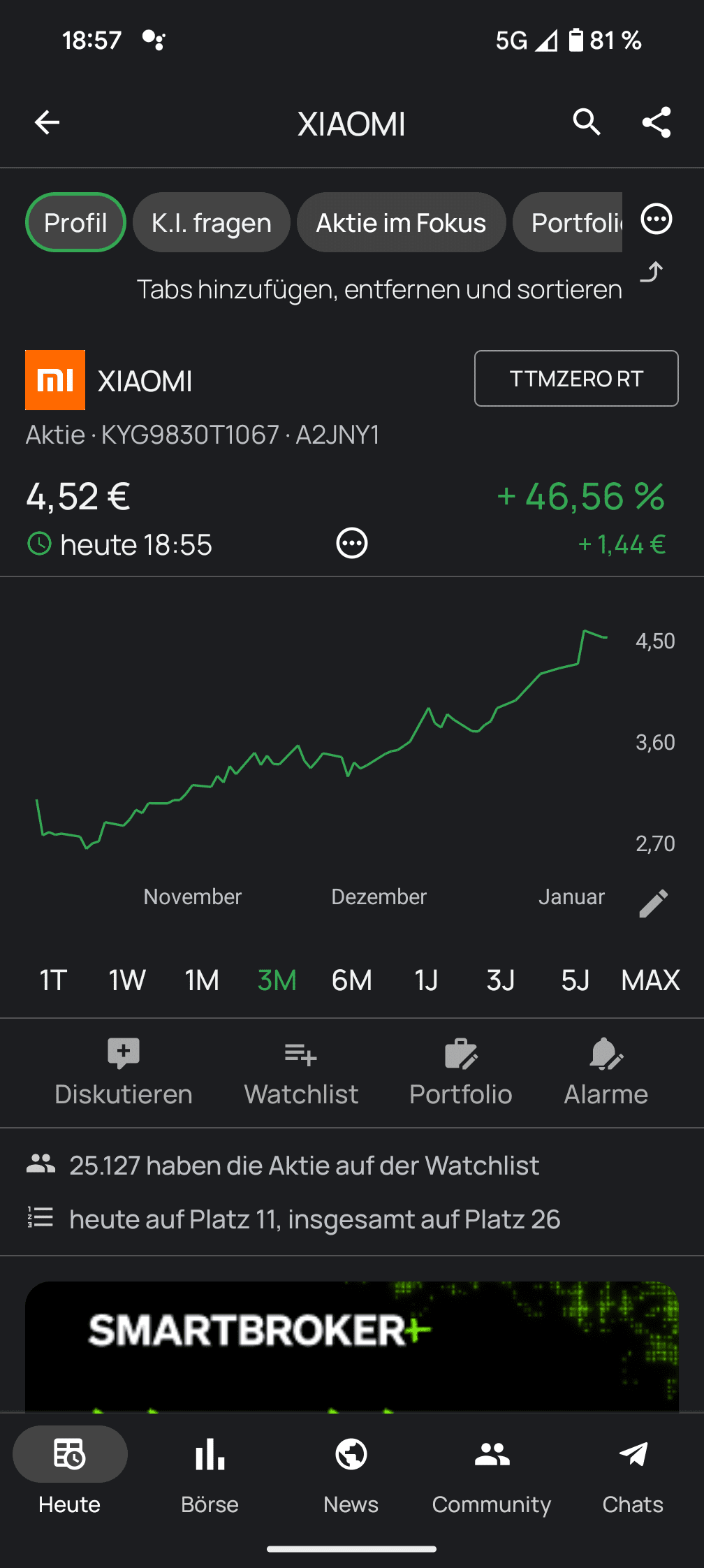This screenshot has width=704, height=1568.
Task: Open the TTMZERO RT exchange selector
Action: pyautogui.click(x=576, y=378)
